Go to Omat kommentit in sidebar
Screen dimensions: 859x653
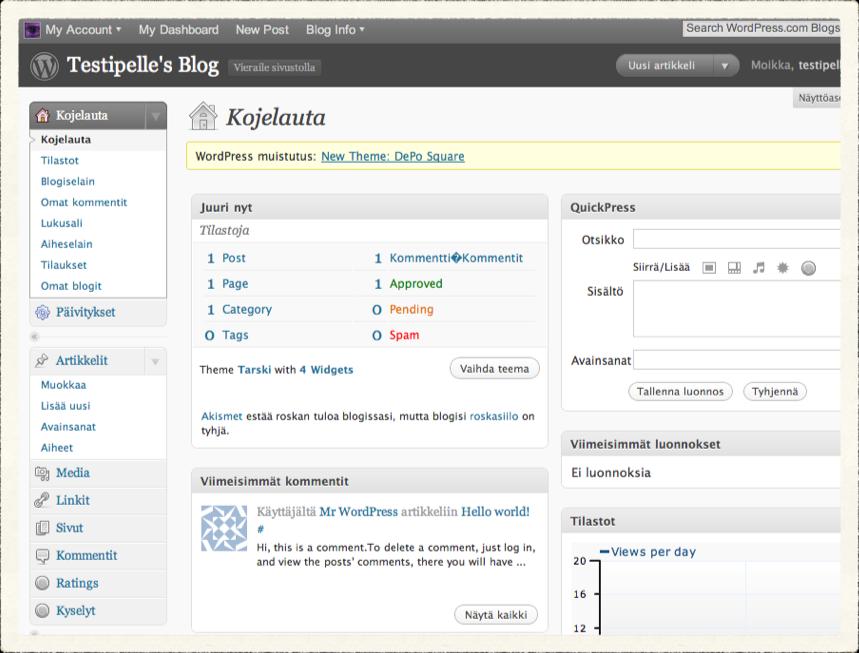click(x=84, y=202)
